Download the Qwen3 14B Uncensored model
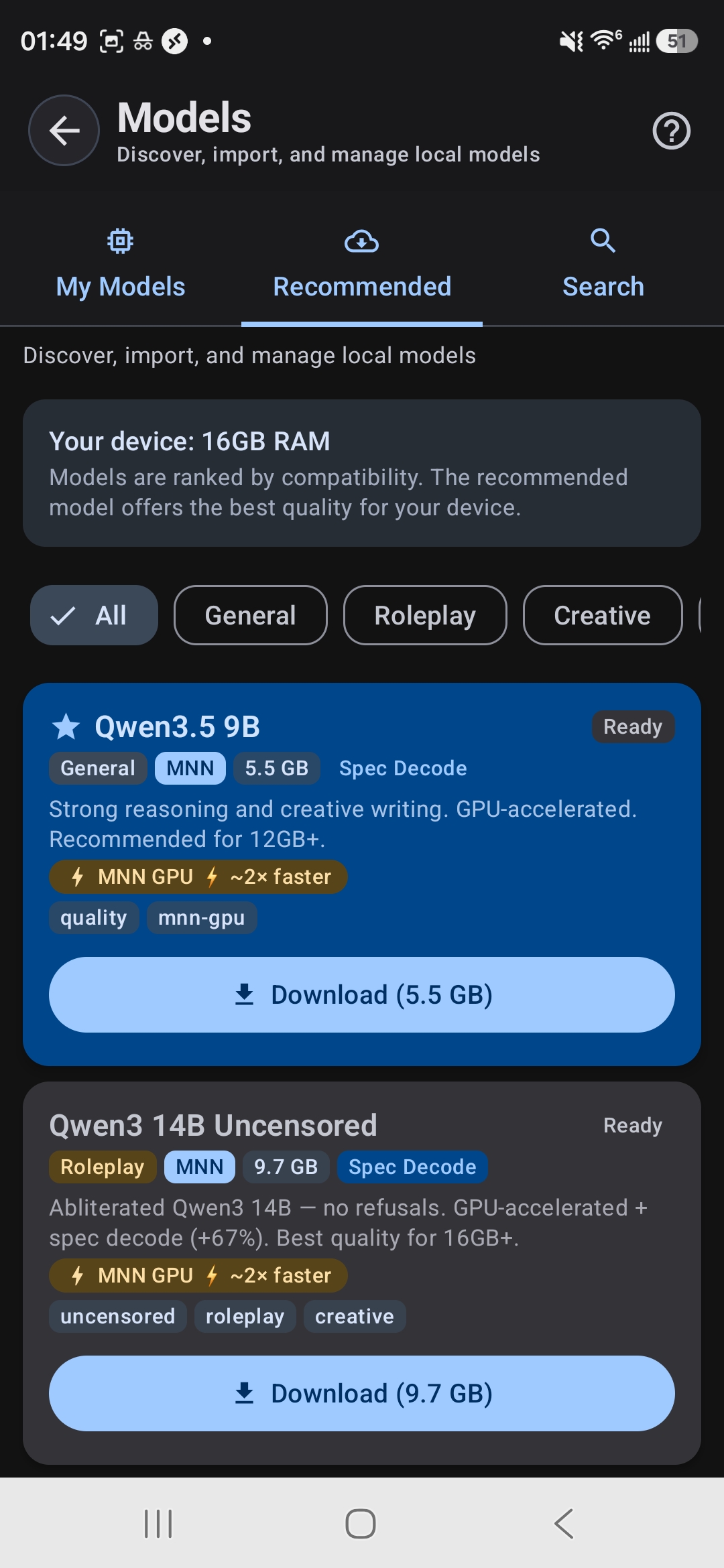 tap(361, 1392)
